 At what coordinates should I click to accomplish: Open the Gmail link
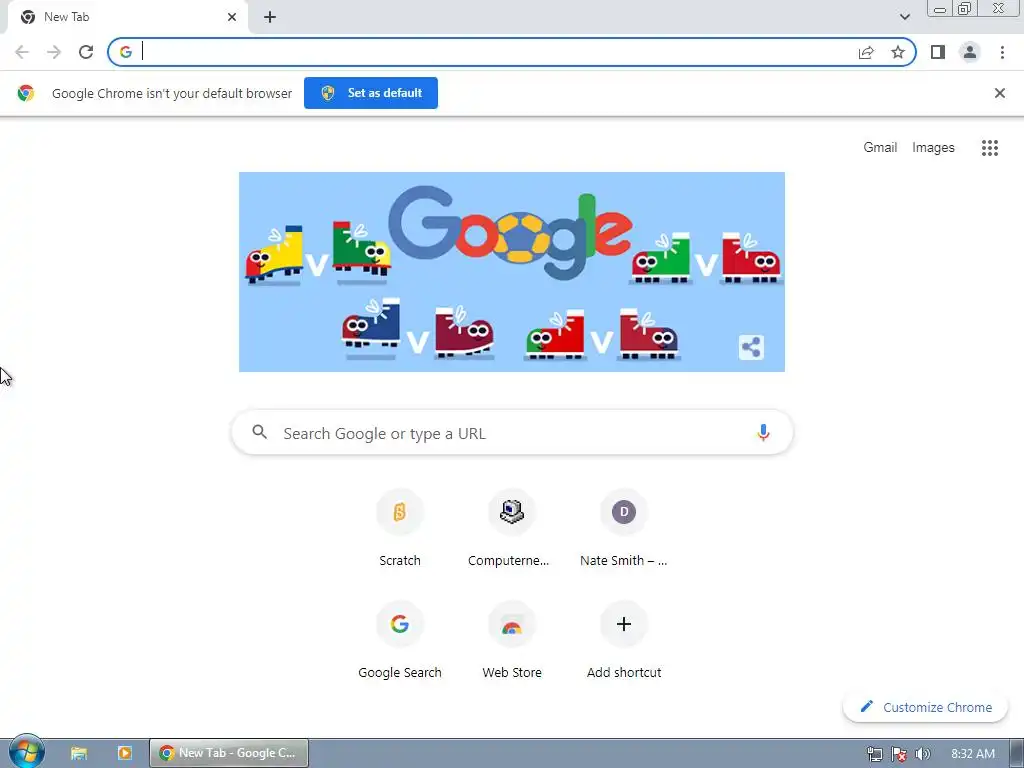point(880,148)
